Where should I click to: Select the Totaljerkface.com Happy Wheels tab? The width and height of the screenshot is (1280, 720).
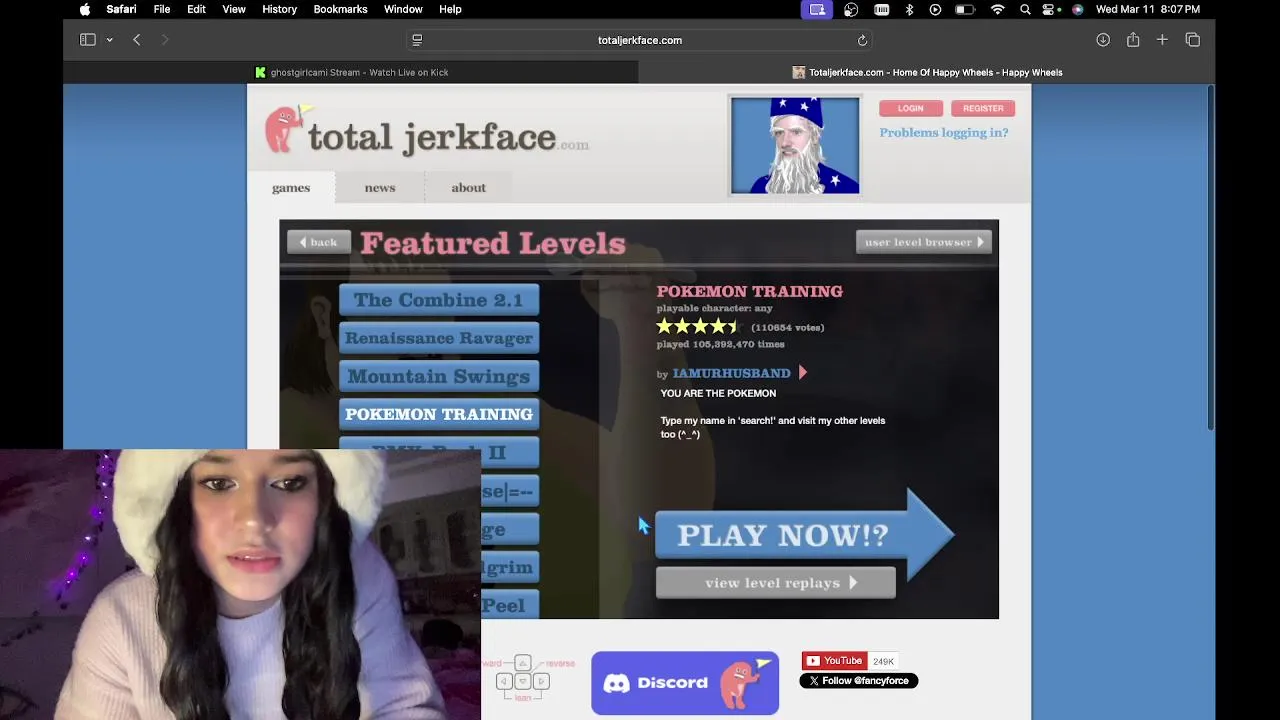(927, 72)
